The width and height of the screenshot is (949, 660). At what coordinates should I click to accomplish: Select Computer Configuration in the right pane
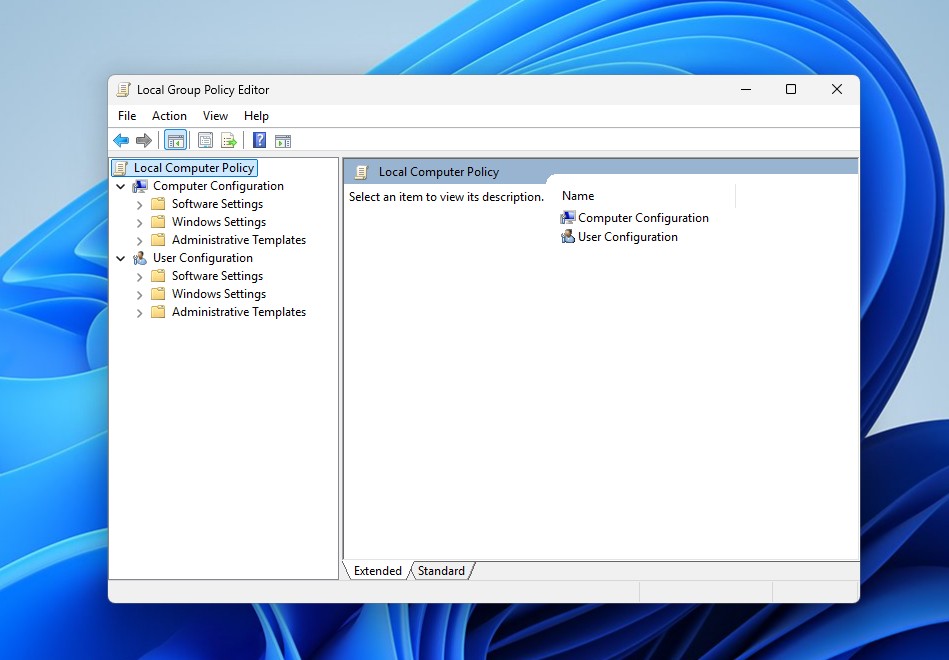pyautogui.click(x=642, y=217)
